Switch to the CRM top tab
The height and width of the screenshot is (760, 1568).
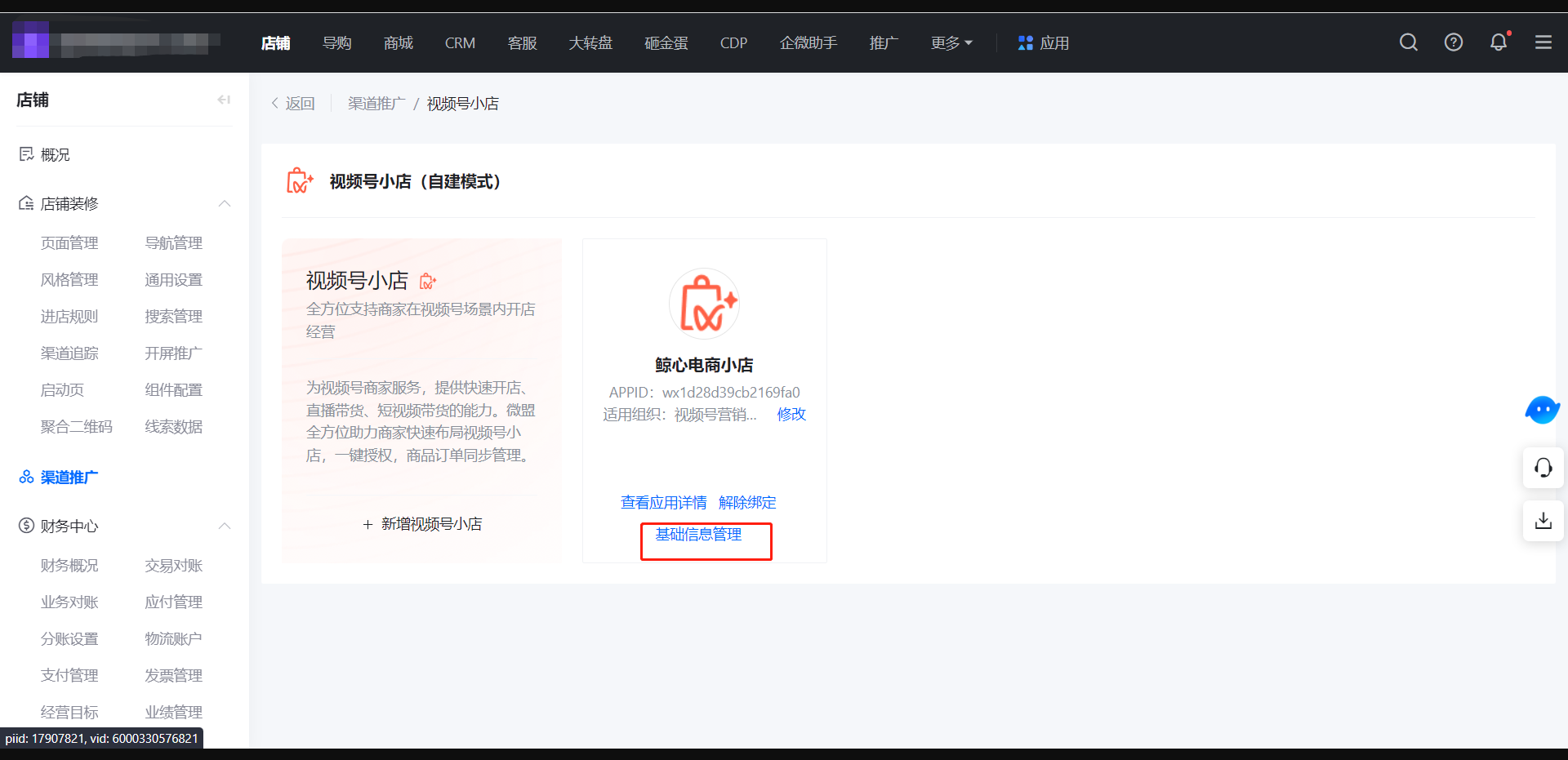click(460, 42)
